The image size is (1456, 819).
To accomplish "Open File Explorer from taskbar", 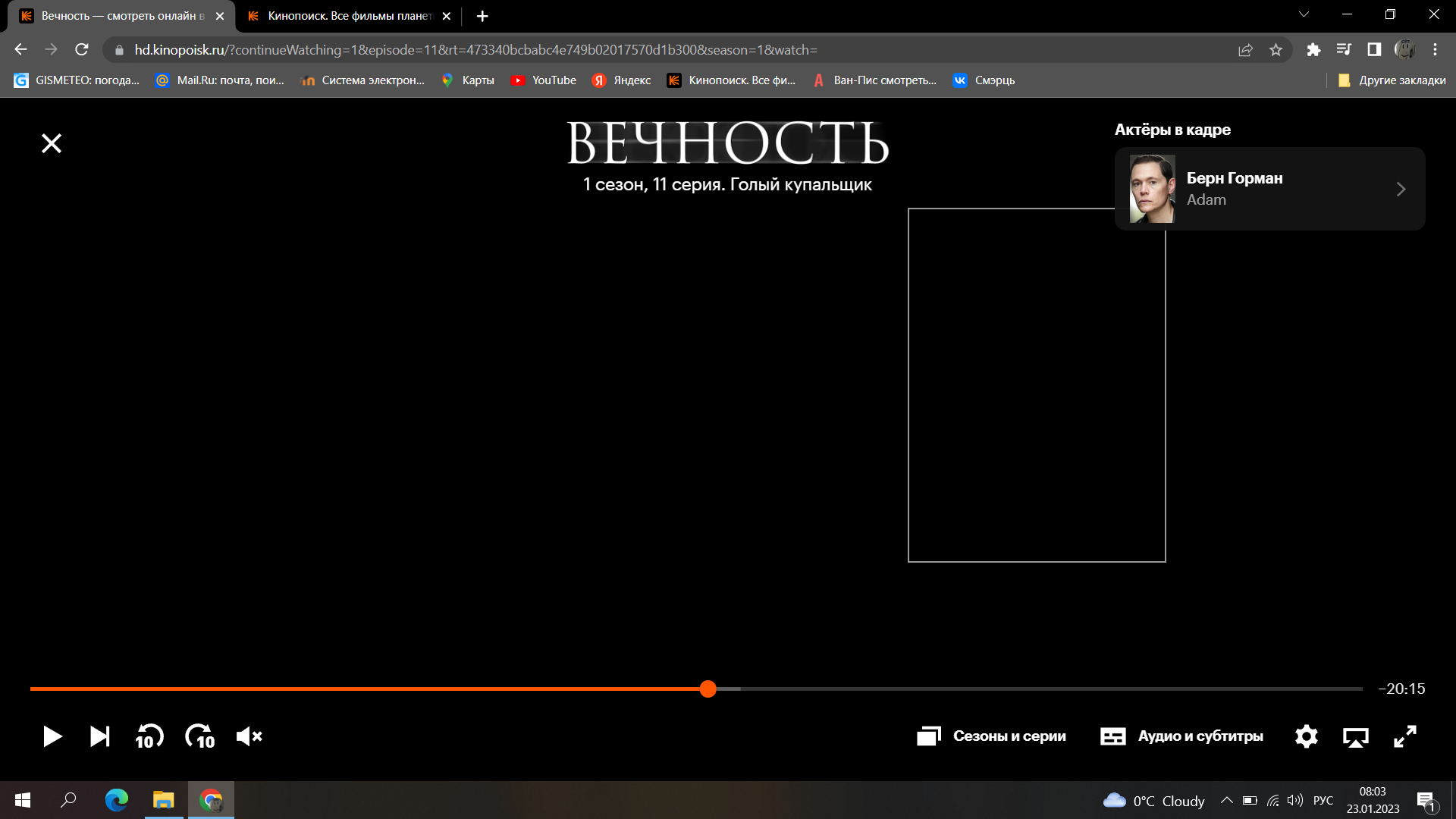I will [x=164, y=800].
